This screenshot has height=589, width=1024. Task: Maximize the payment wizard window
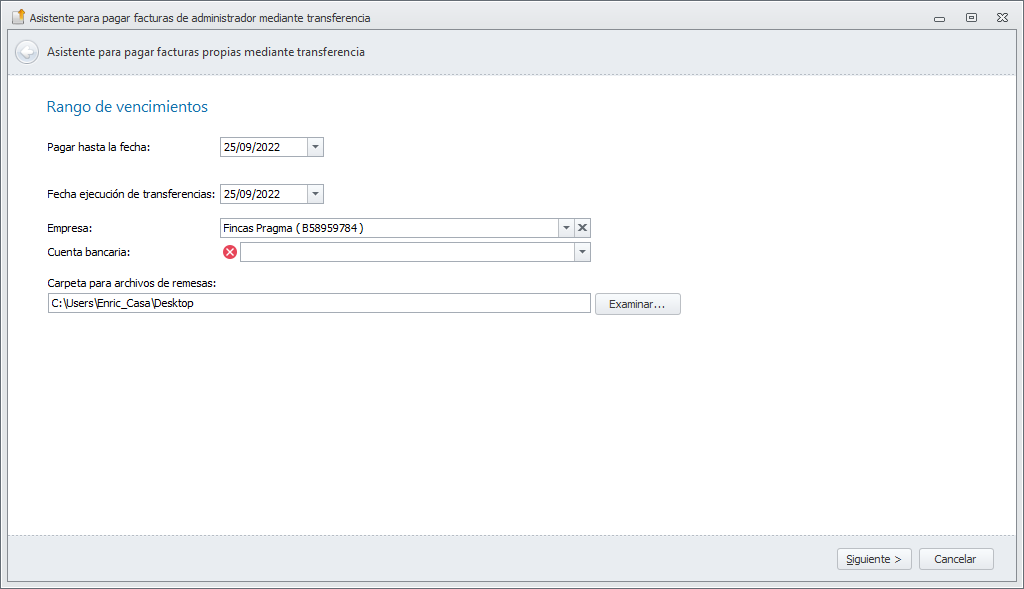[971, 18]
